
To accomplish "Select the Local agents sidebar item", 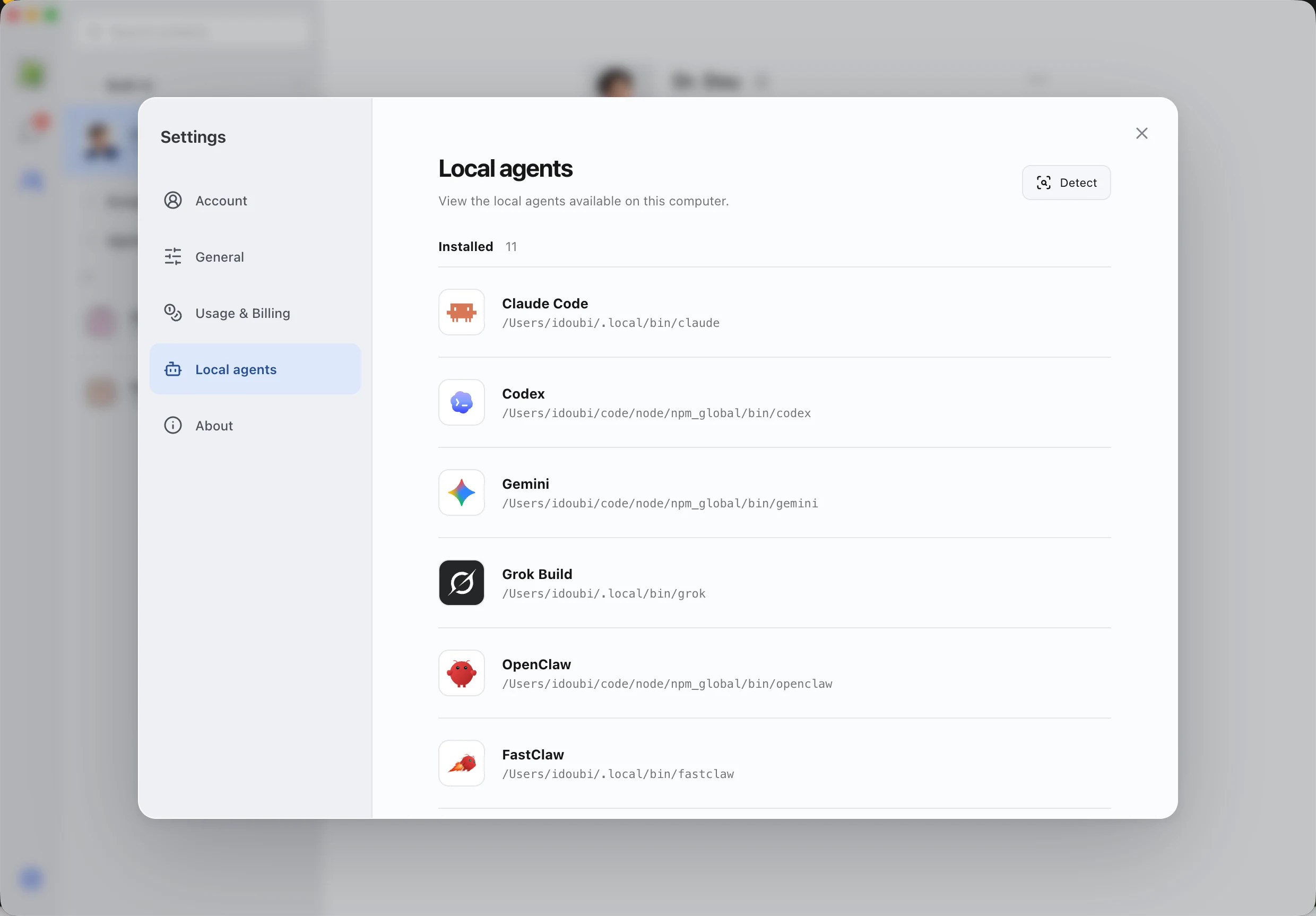I will (255, 369).
